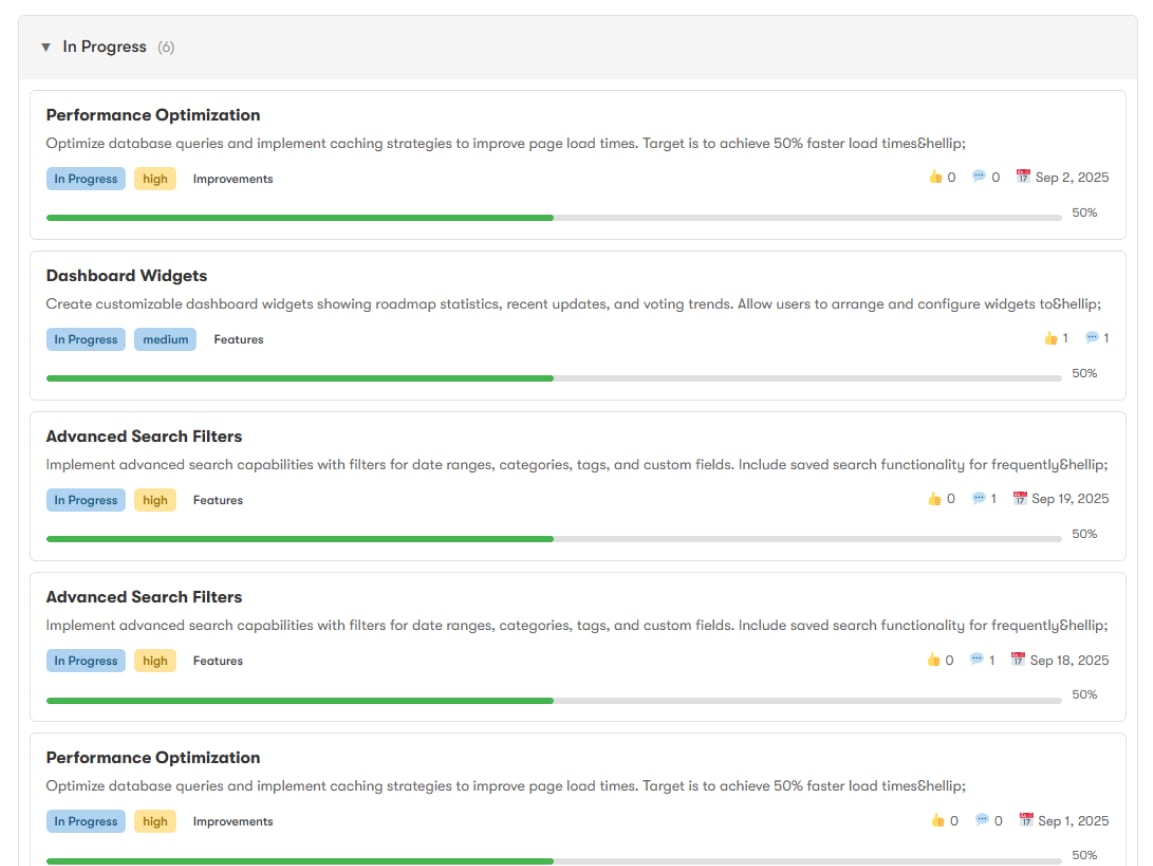Screen dimensions: 1153x866
Task: Click thumbs-up on card dated Sep 18, 2025
Action: coord(934,660)
